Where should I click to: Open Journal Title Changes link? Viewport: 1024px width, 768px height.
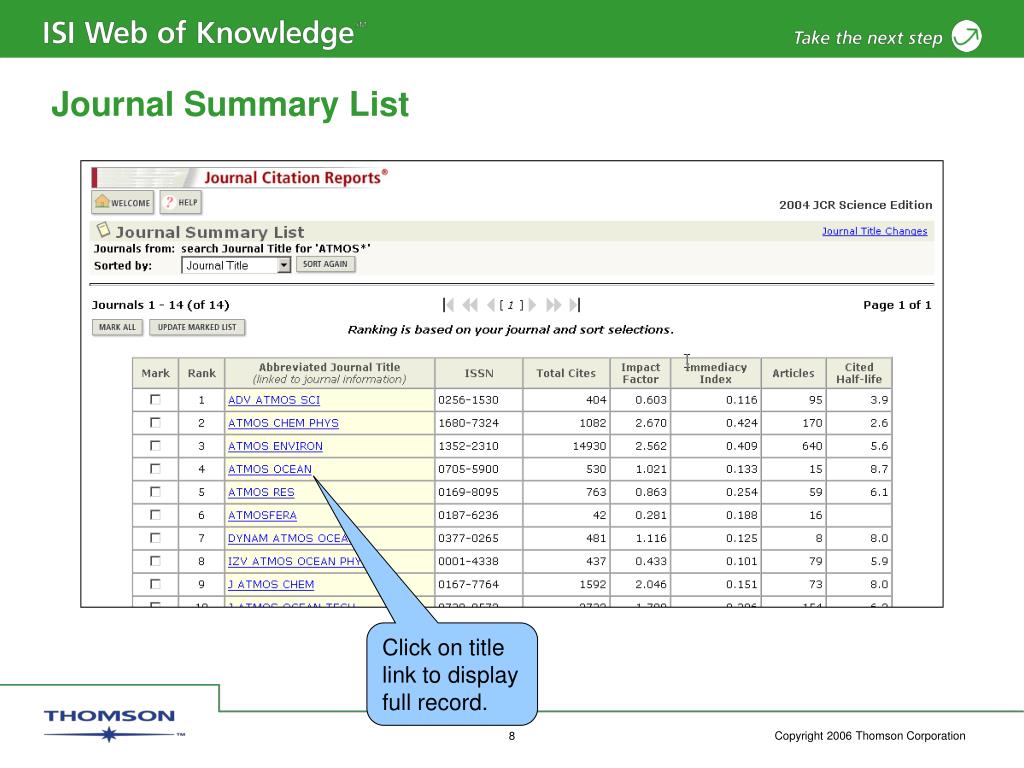pos(874,231)
